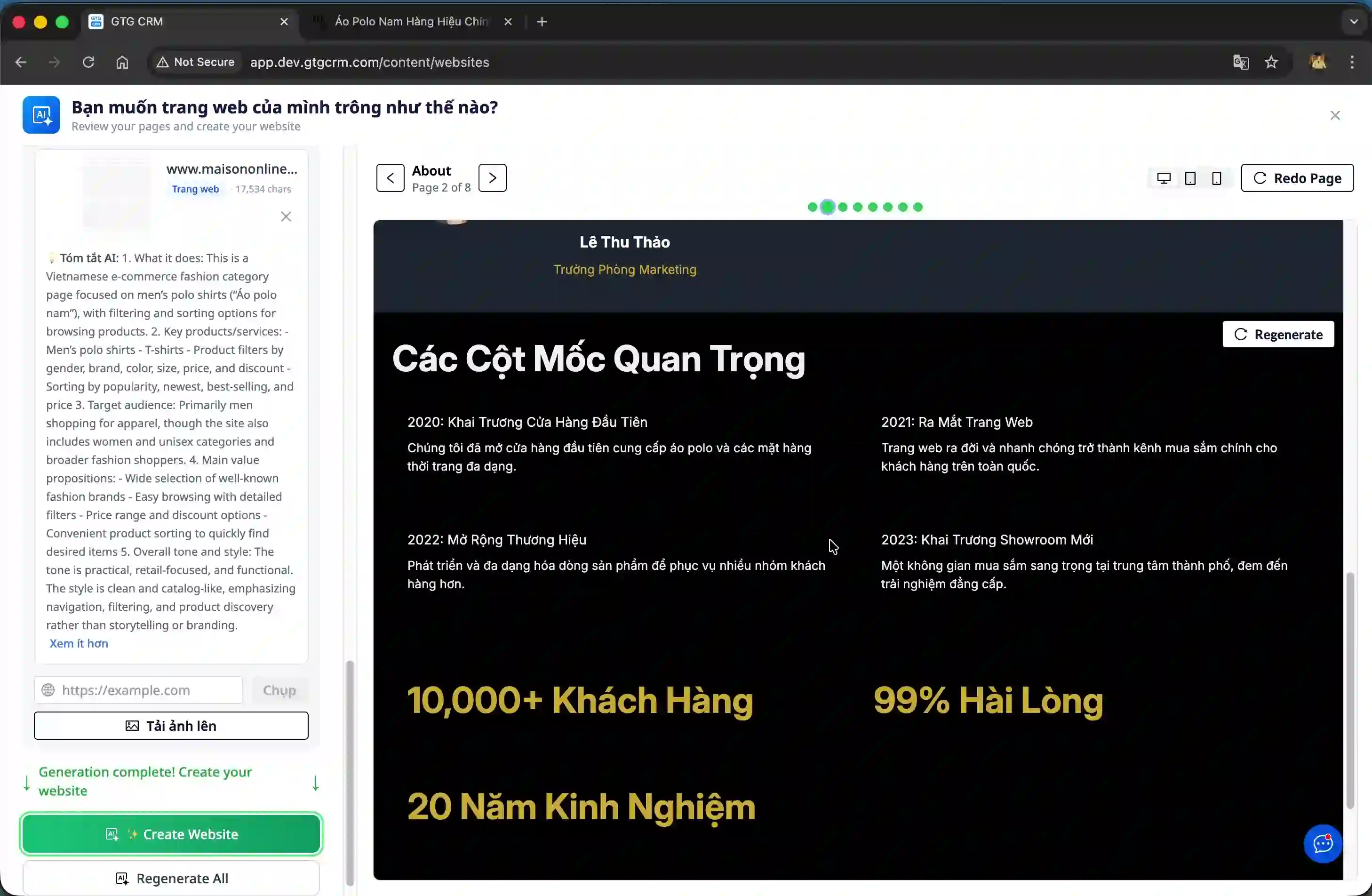Open the chat support bubble
1372x896 pixels.
(1323, 844)
